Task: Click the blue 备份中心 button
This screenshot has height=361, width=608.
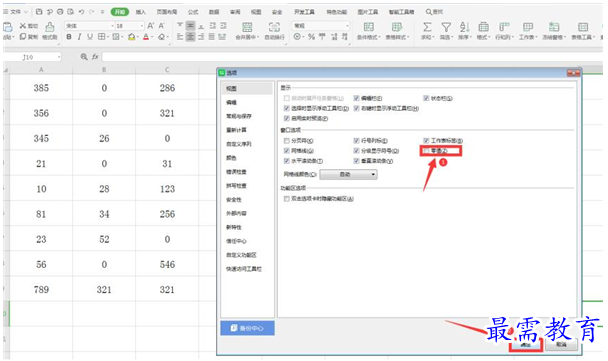Action: (x=247, y=328)
